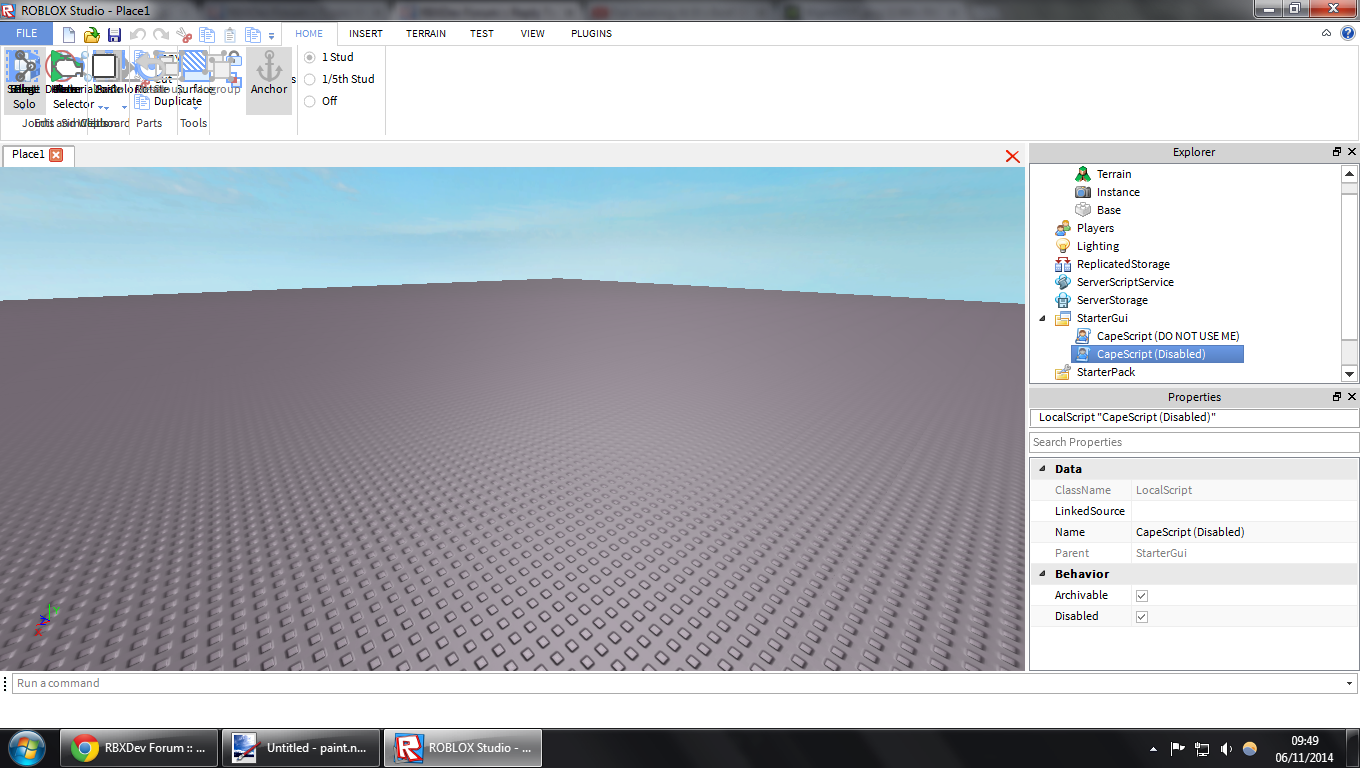Select the ServerStorage label in the tree
Screen dimensions: 1360x768
point(1112,300)
